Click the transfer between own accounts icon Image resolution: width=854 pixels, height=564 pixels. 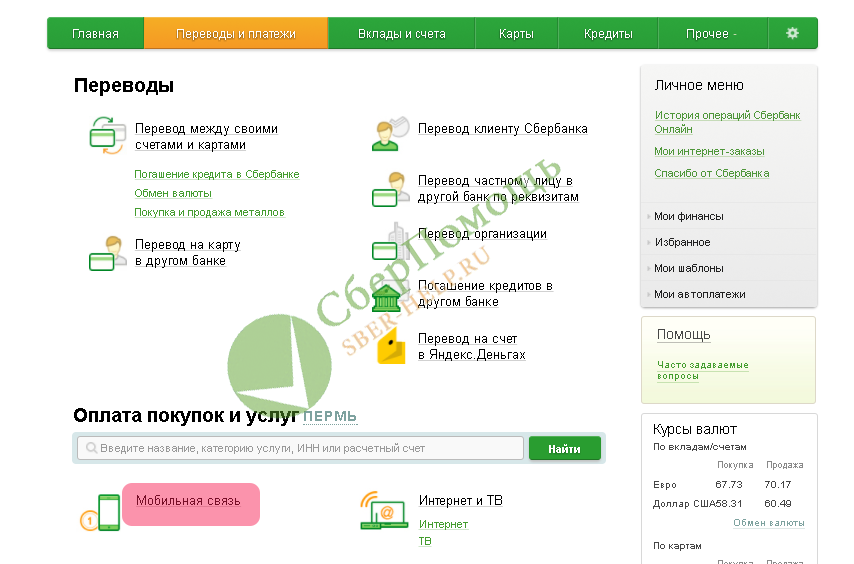click(x=107, y=136)
